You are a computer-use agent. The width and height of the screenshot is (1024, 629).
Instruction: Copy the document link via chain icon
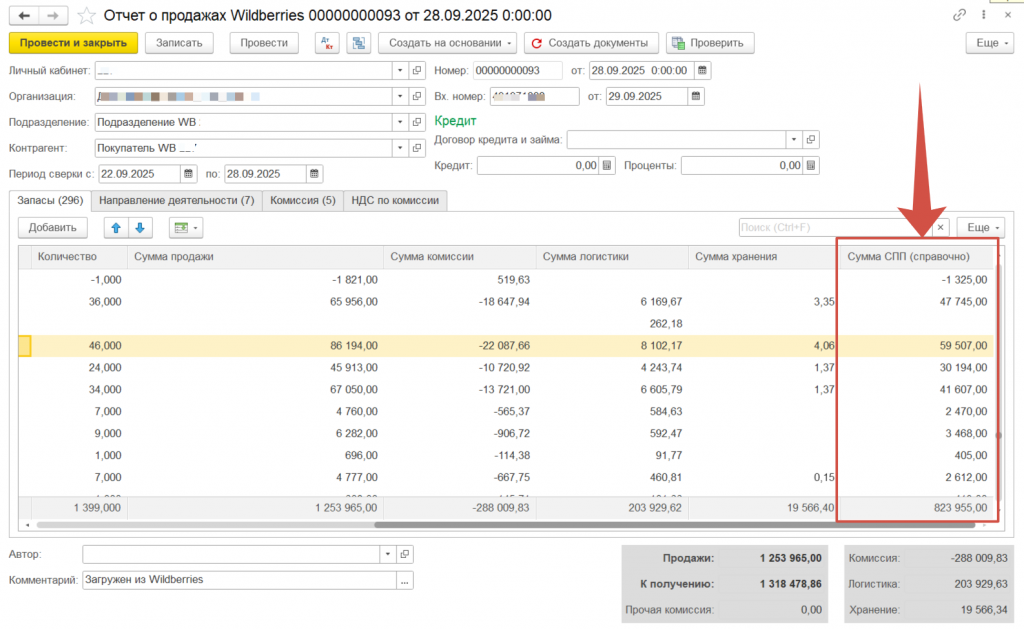pos(960,16)
